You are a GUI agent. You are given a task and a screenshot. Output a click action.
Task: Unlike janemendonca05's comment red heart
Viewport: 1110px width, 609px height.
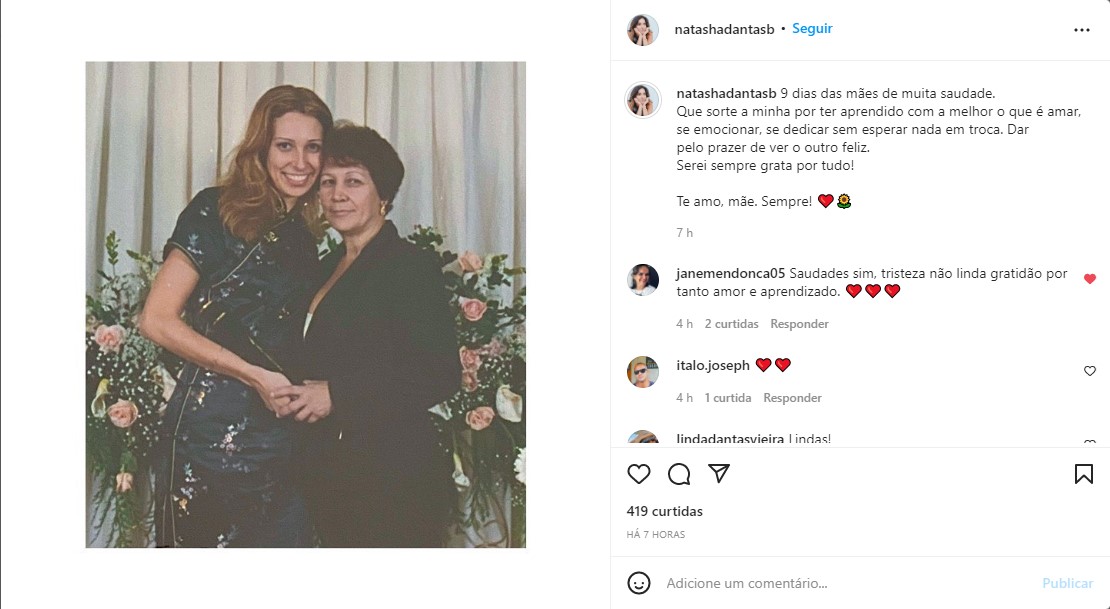(x=1090, y=279)
